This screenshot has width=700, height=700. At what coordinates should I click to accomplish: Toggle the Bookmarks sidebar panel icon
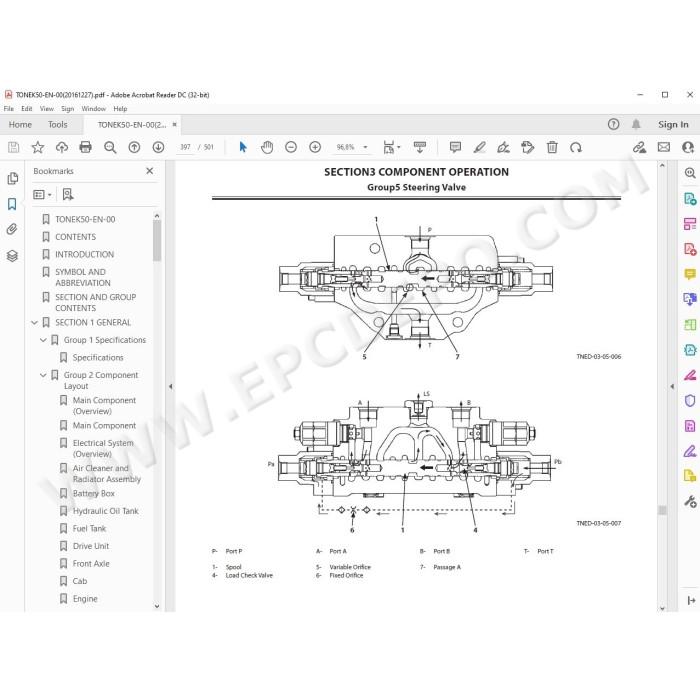click(12, 204)
